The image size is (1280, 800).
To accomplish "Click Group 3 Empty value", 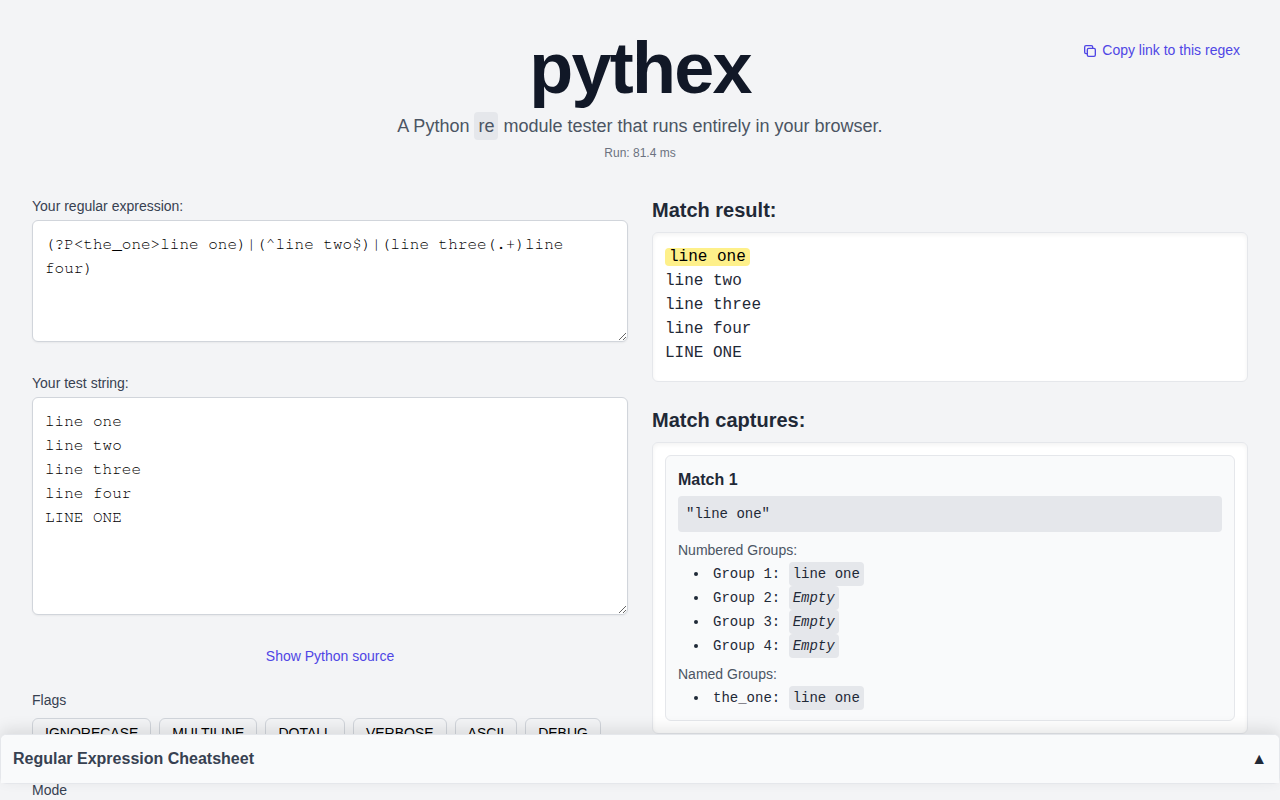I will pyautogui.click(x=813, y=622).
